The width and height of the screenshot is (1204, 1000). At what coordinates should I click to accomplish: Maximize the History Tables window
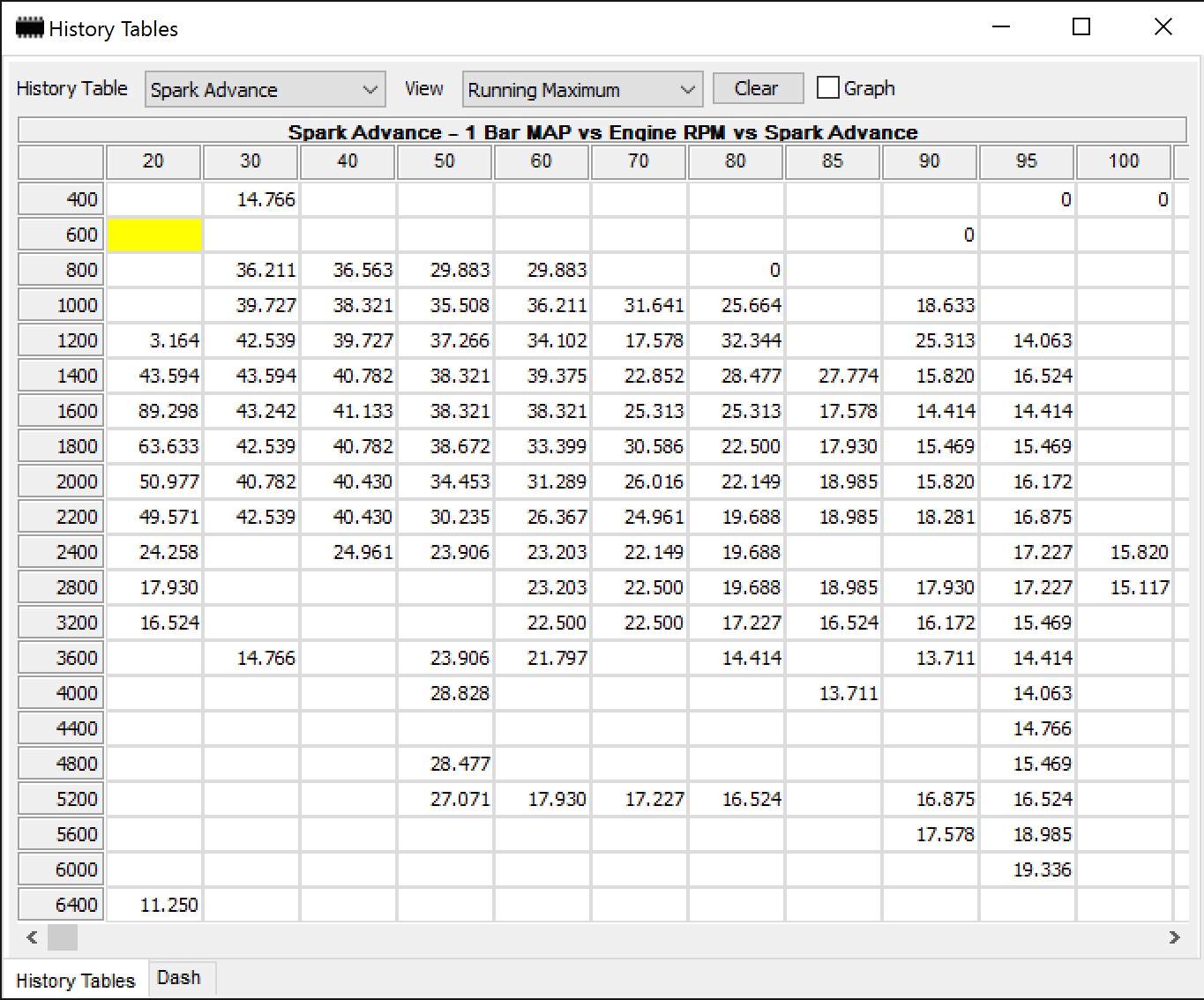coord(1081,27)
